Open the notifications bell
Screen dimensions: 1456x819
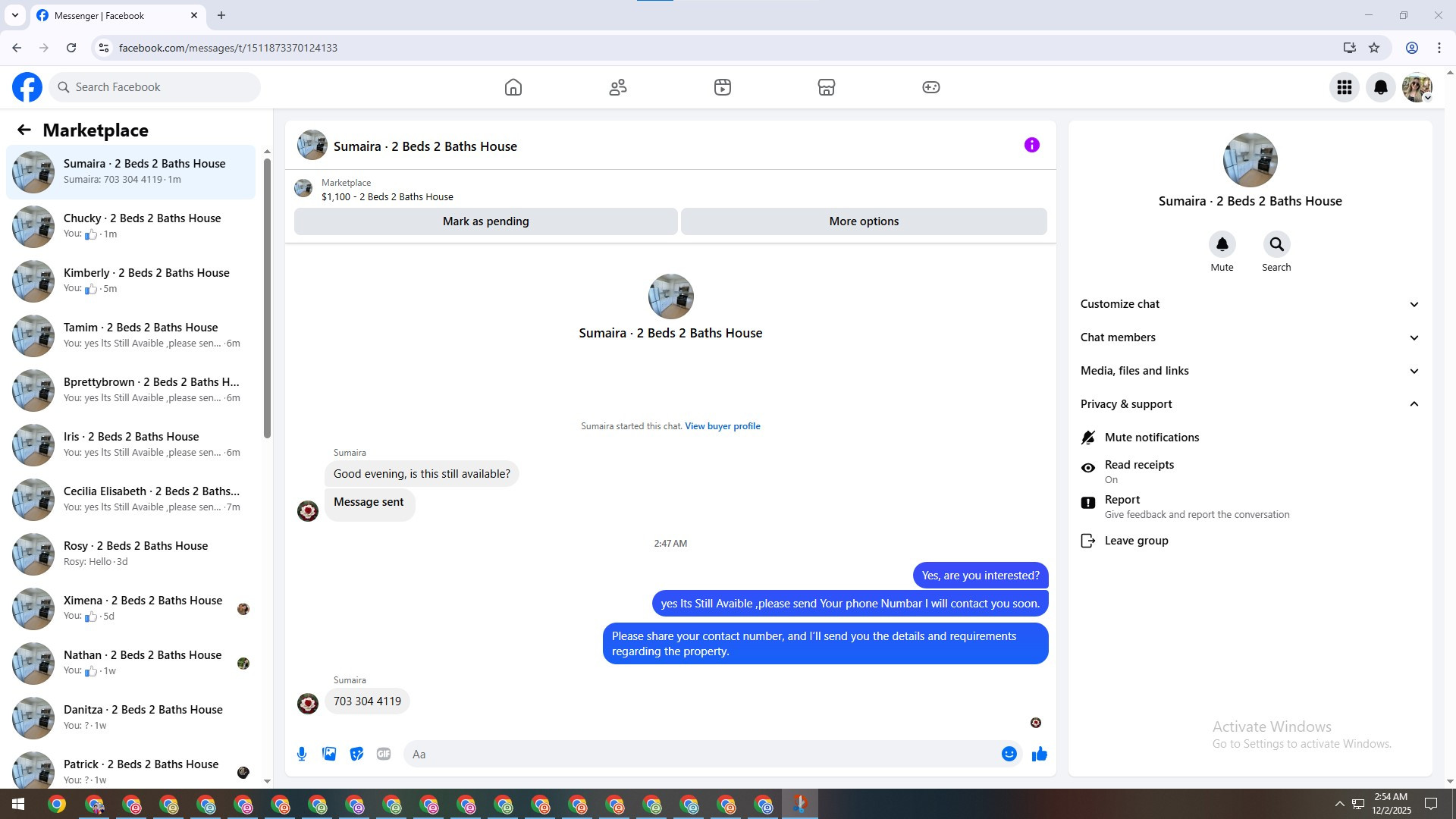[1380, 87]
